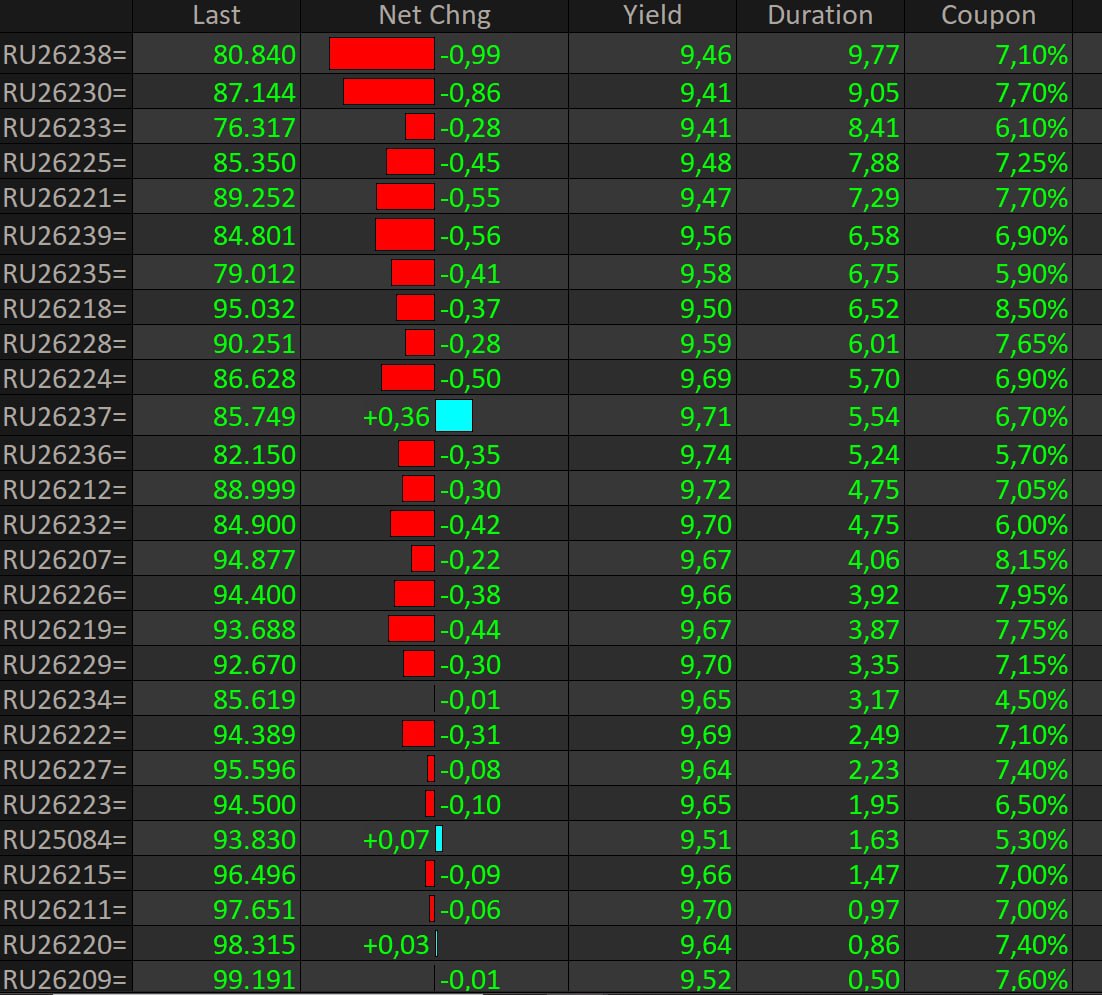The height and width of the screenshot is (995, 1102).
Task: Select the RU26234= ticker row label
Action: point(65,700)
